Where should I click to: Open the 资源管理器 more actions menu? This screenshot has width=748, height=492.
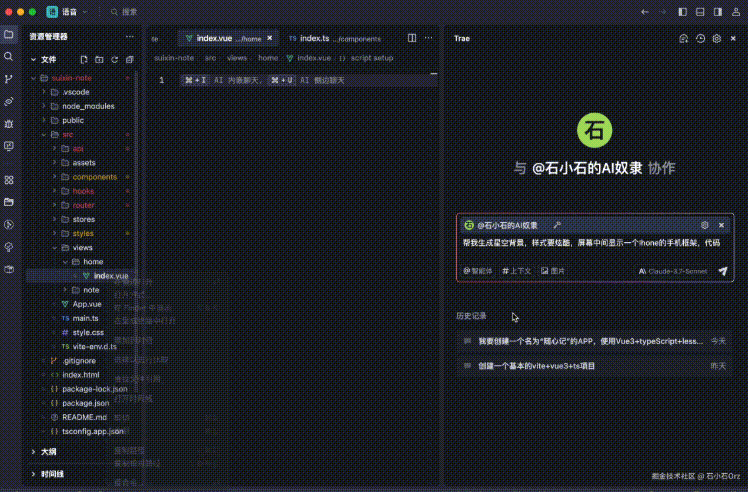pos(130,37)
